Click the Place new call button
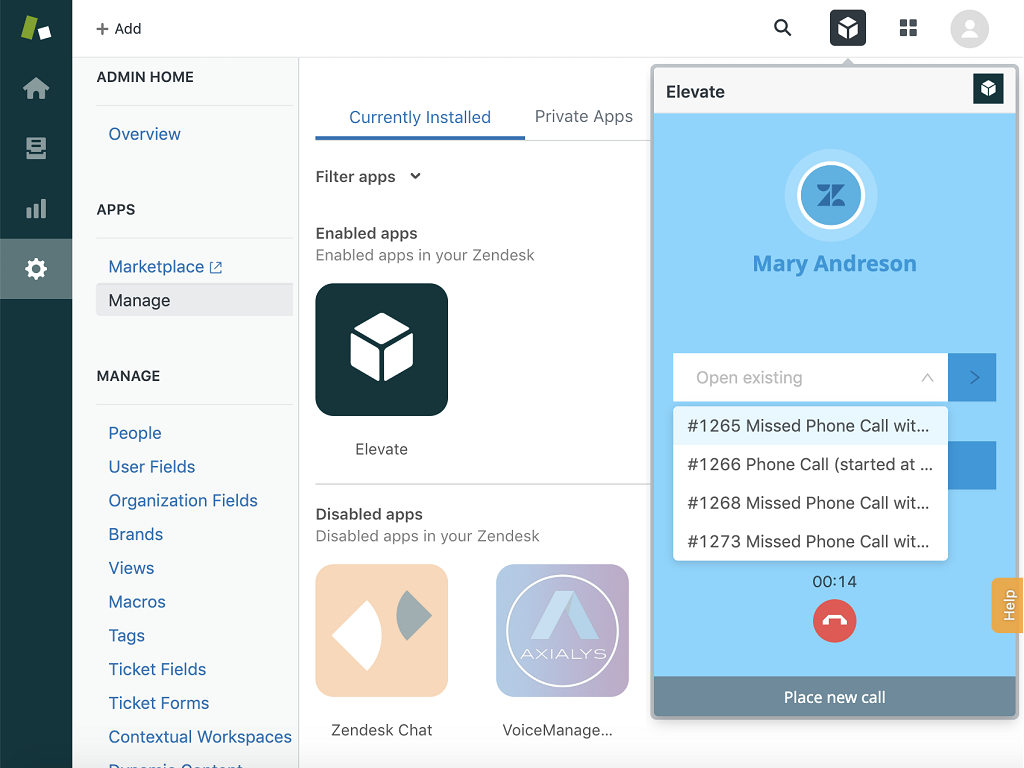 coord(834,697)
